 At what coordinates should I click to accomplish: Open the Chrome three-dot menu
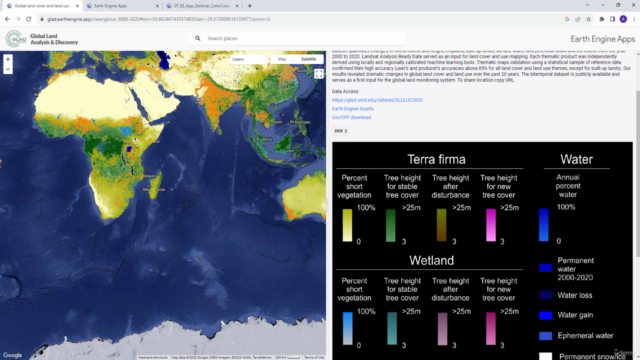(634, 19)
